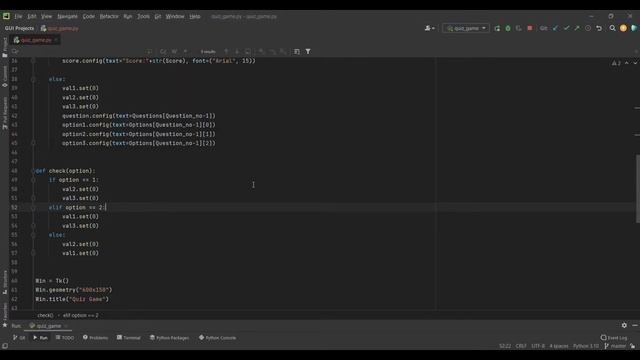Collapse elif option block at line 52

click(33, 207)
